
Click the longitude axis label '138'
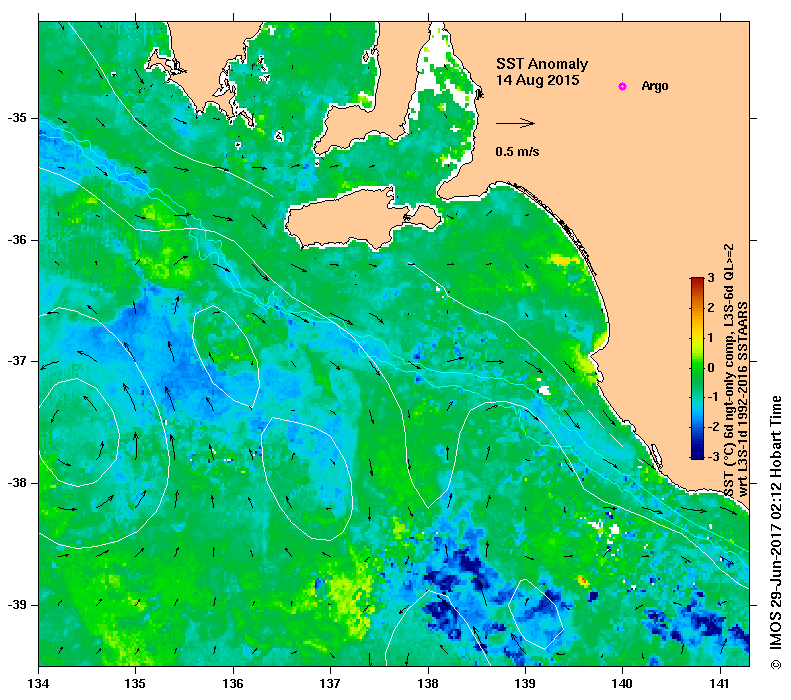point(428,683)
